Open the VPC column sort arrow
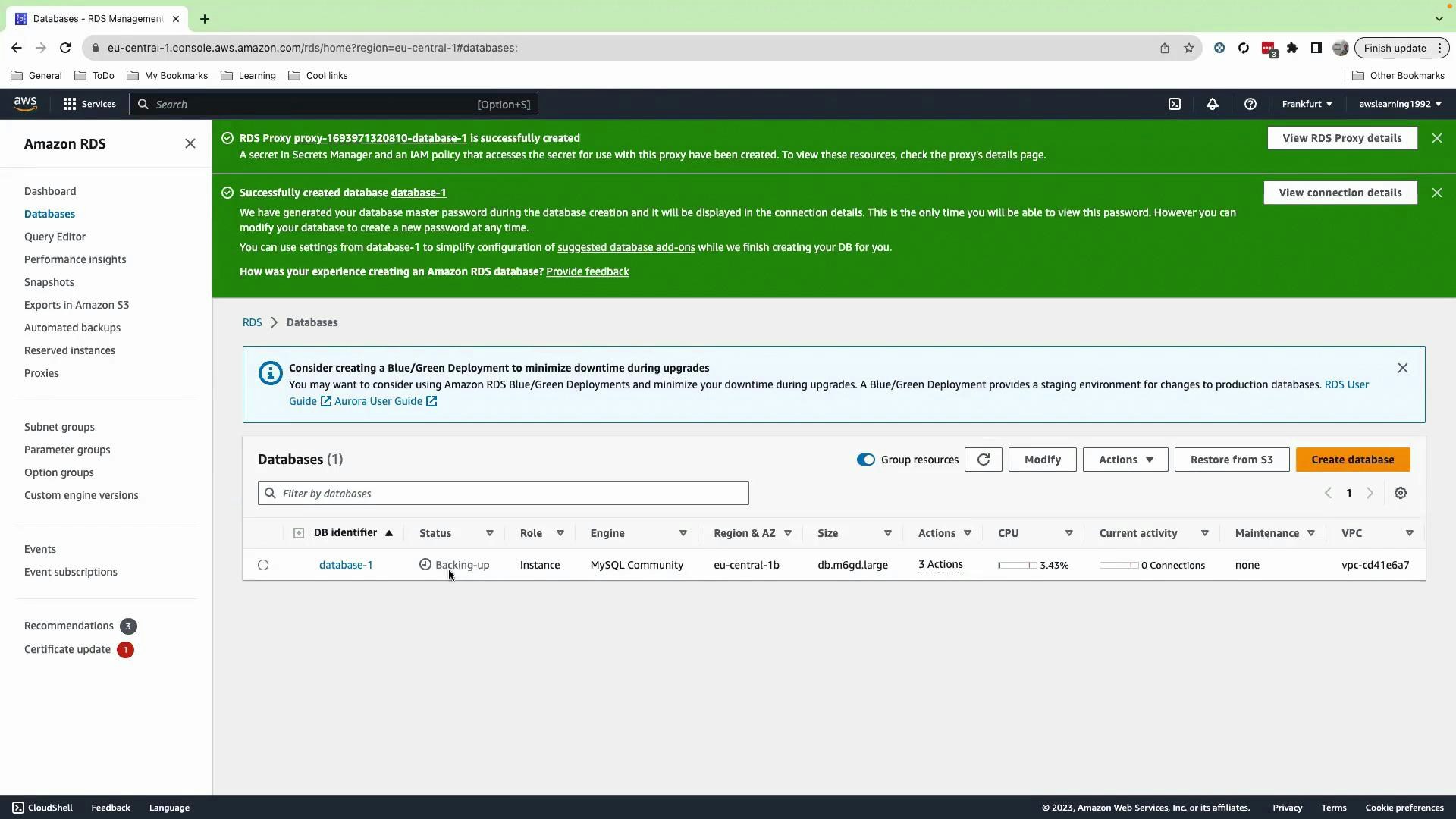The image size is (1456, 819). tap(1410, 533)
